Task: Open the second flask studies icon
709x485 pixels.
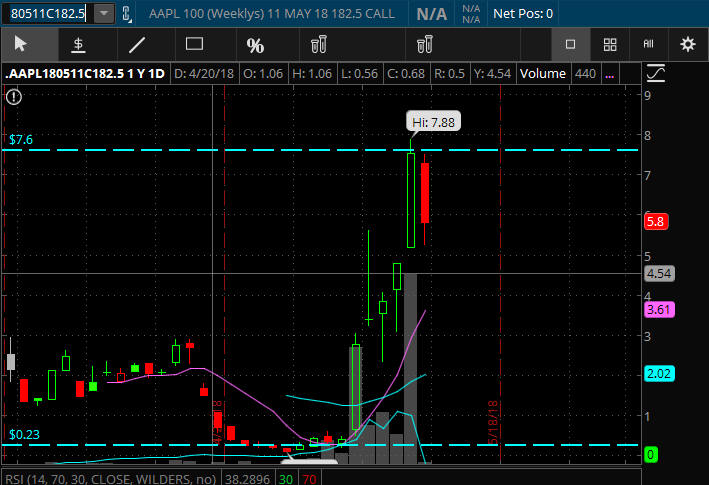Action: (425, 44)
